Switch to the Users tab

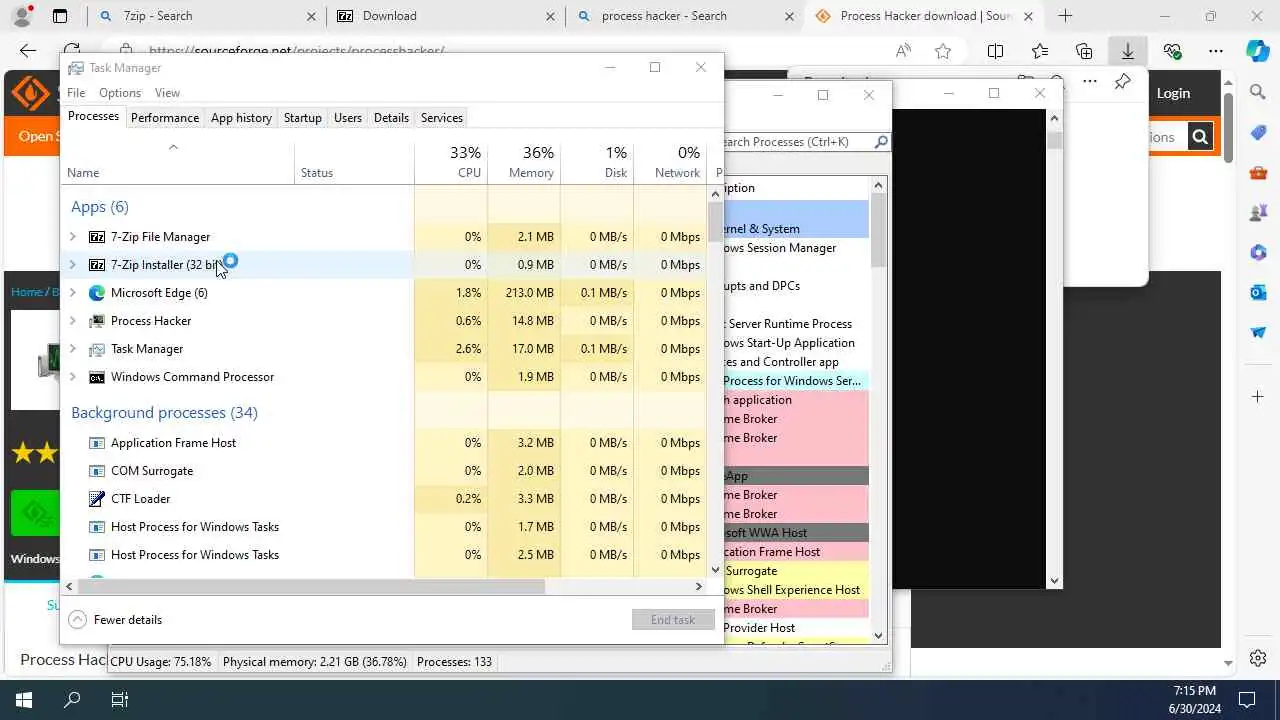click(348, 118)
